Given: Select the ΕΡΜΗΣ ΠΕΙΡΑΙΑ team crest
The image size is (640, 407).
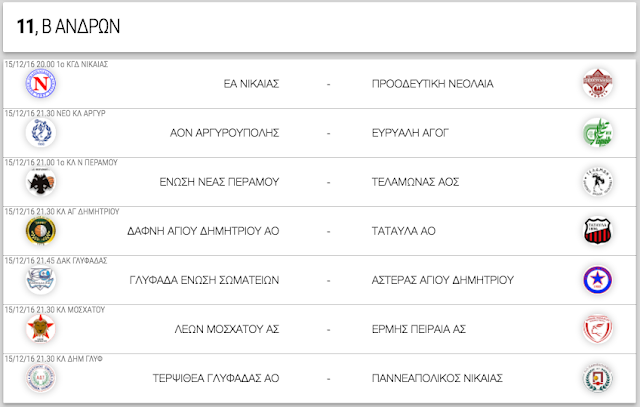Looking at the screenshot, I should [598, 329].
